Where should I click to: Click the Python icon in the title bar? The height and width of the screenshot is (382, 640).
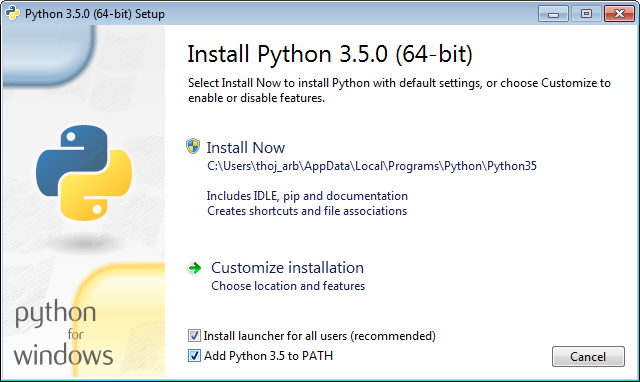point(13,13)
